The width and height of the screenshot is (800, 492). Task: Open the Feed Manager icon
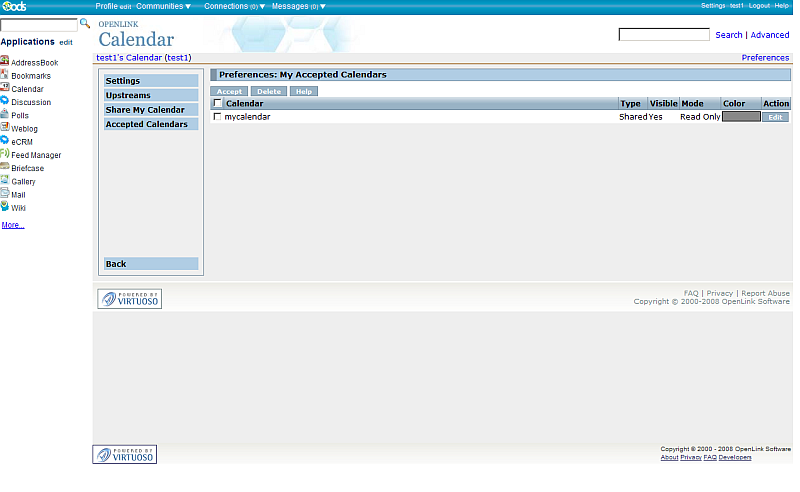click(5, 154)
